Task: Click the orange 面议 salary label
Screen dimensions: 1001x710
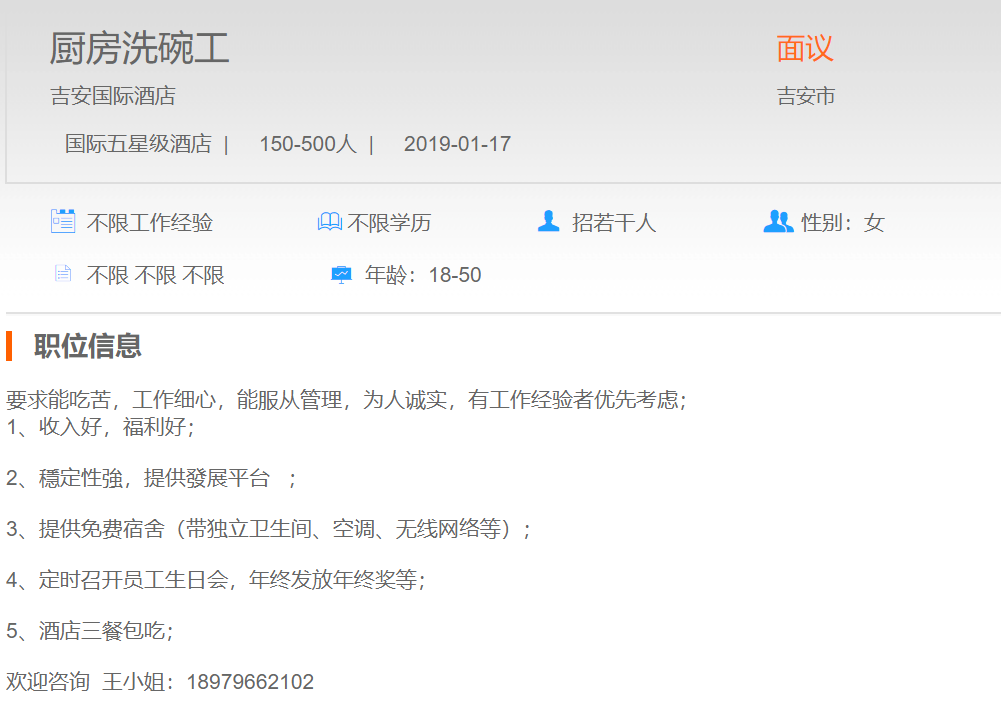Action: [x=804, y=48]
